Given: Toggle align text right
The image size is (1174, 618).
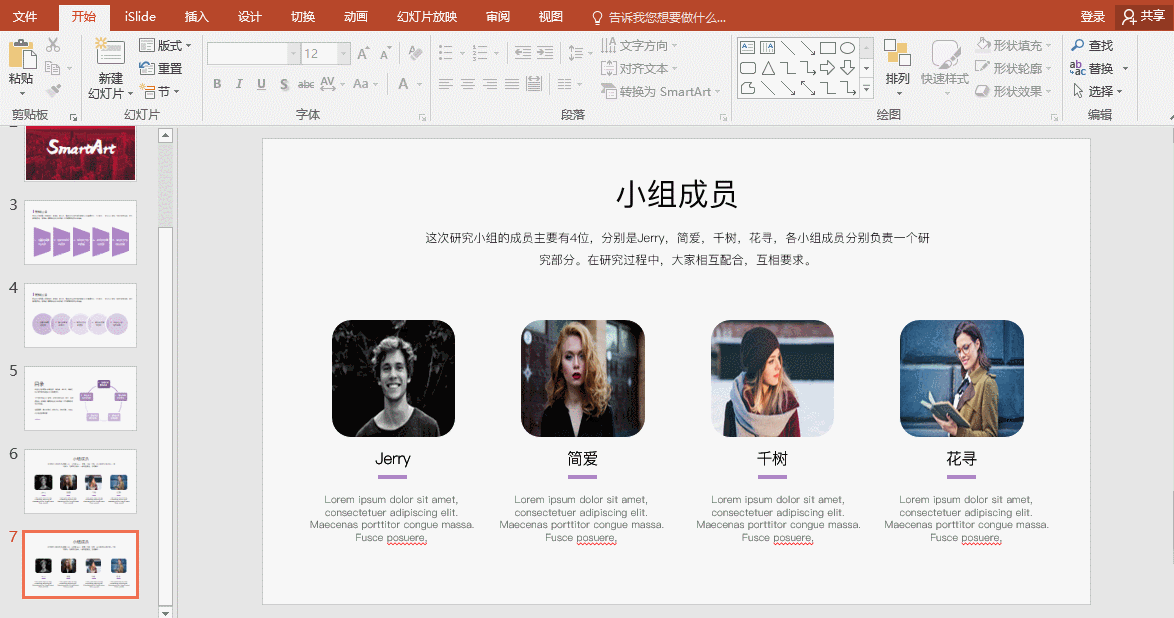Looking at the screenshot, I should point(490,84).
